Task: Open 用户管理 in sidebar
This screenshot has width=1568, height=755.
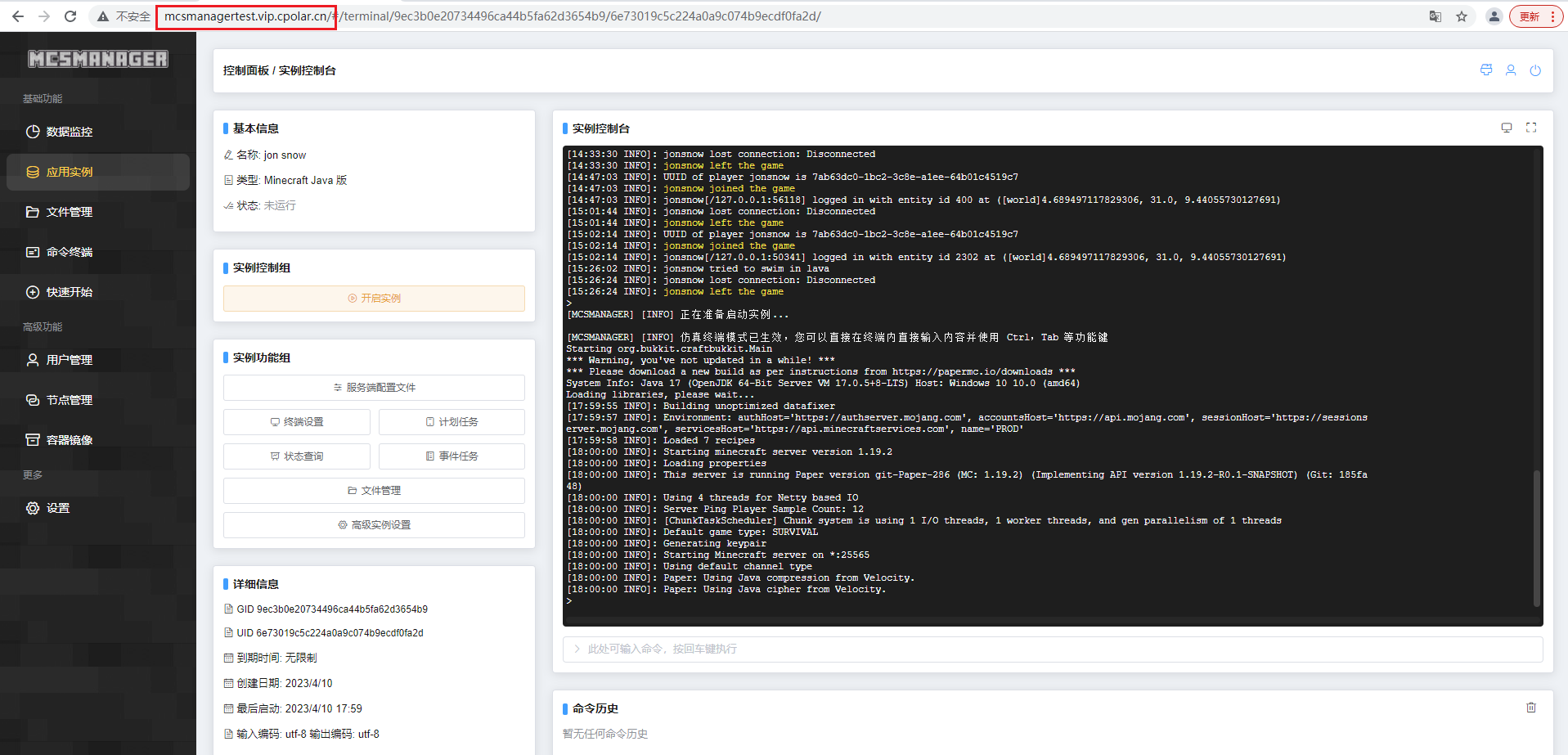Action: click(x=98, y=360)
